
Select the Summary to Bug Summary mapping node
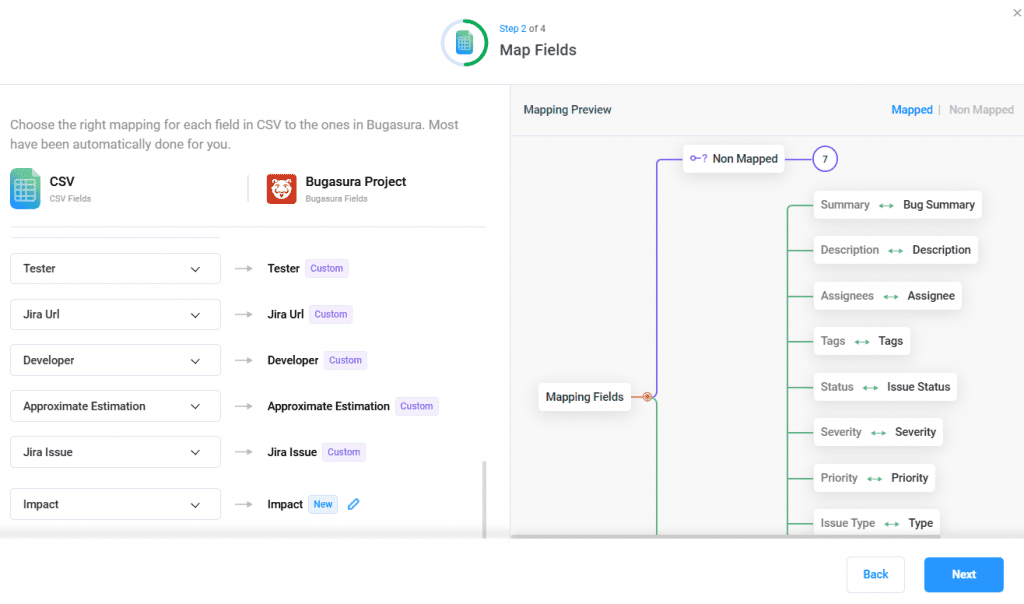click(x=896, y=205)
